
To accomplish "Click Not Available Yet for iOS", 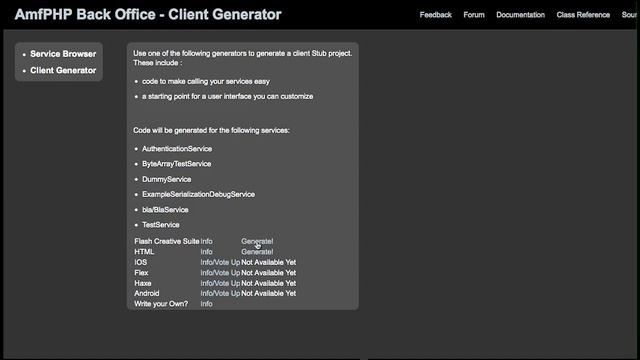I will tap(269, 262).
